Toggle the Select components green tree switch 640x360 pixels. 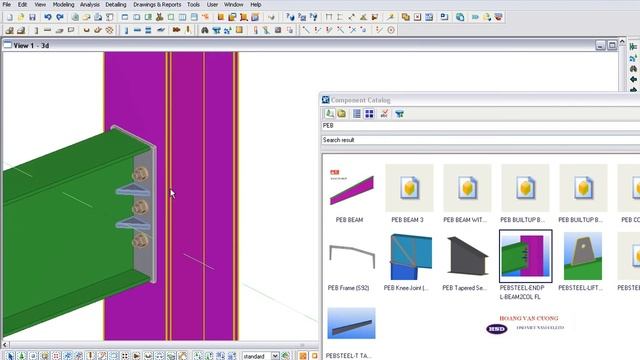(22, 356)
